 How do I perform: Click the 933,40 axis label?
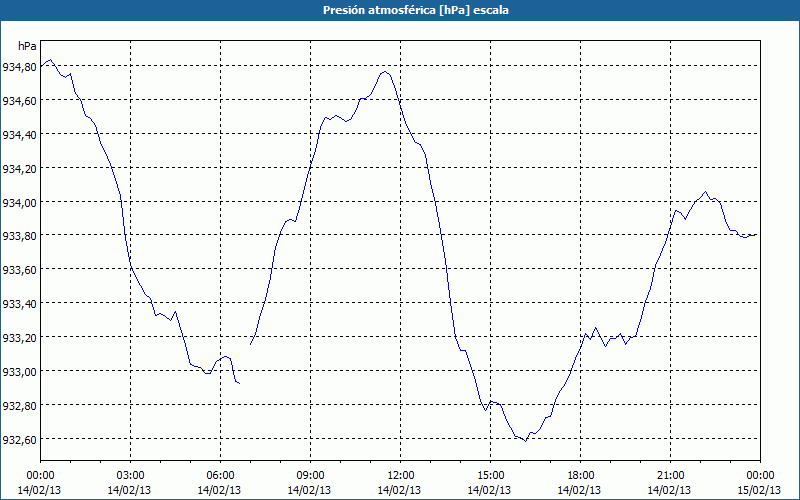tap(19, 304)
